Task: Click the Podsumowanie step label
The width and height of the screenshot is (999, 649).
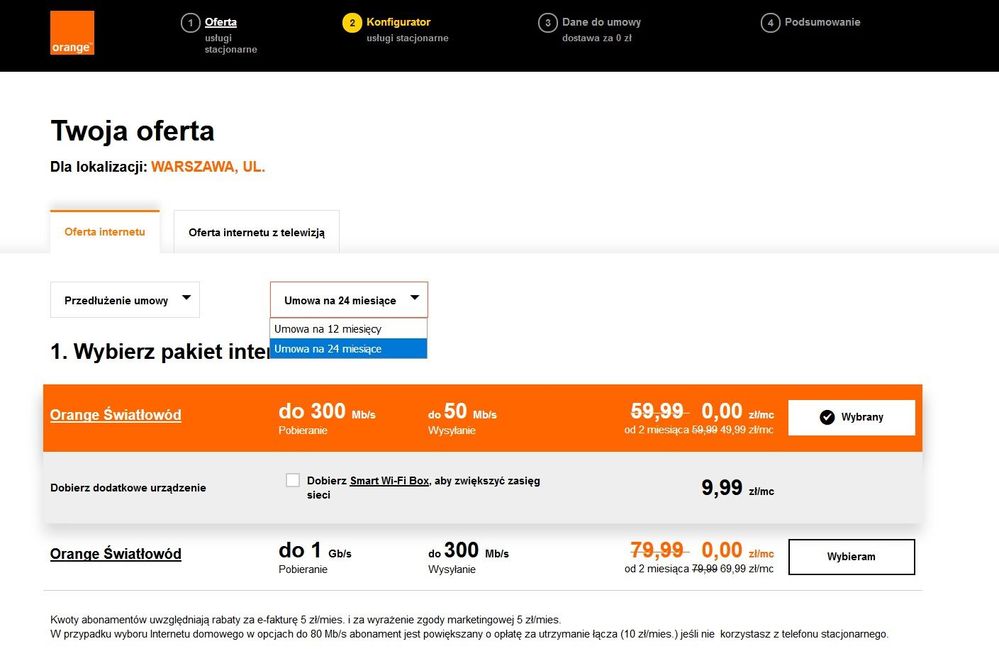Action: click(x=822, y=22)
